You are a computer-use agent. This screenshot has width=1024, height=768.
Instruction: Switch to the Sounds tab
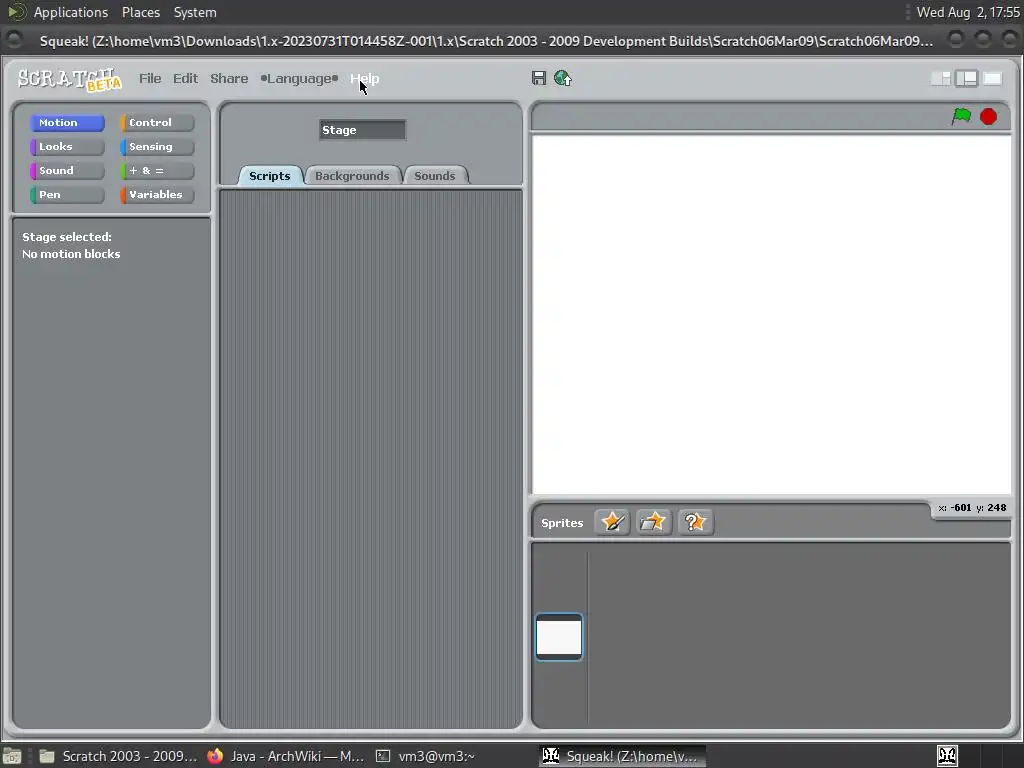[x=434, y=176]
